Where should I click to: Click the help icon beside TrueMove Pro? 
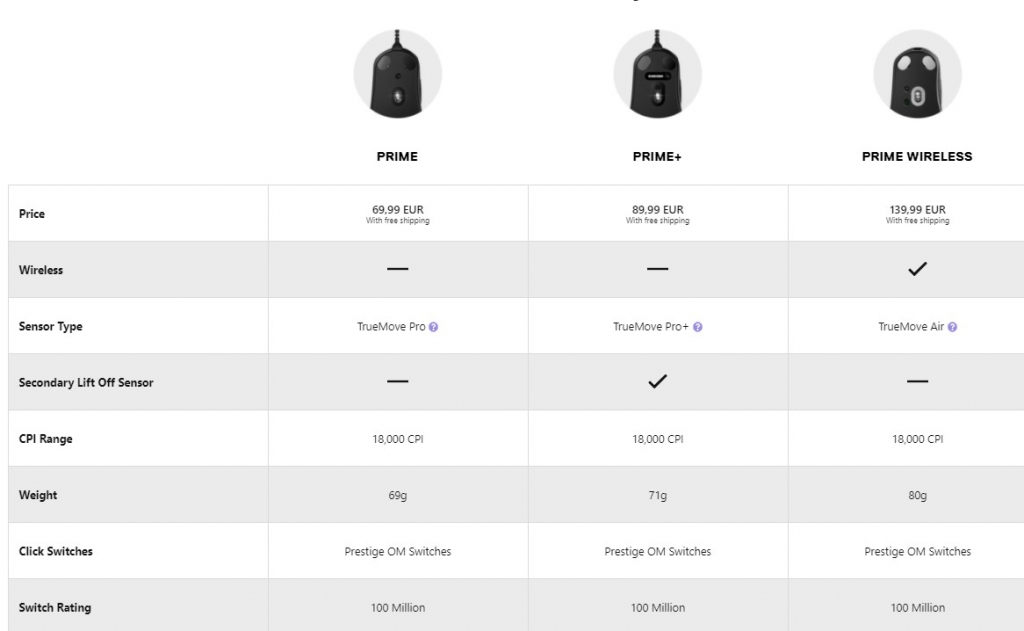tap(434, 327)
